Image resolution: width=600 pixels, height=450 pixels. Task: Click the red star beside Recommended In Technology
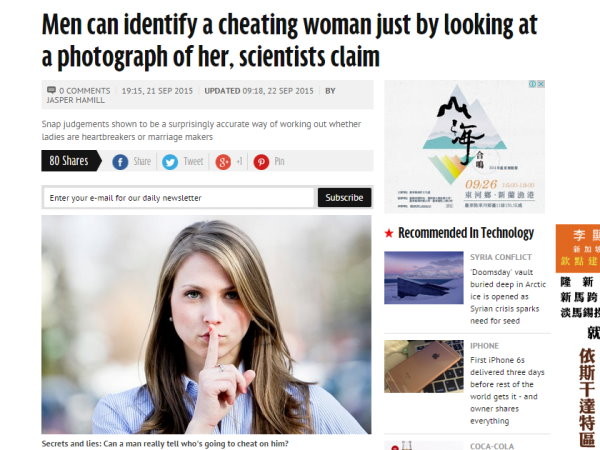point(389,233)
